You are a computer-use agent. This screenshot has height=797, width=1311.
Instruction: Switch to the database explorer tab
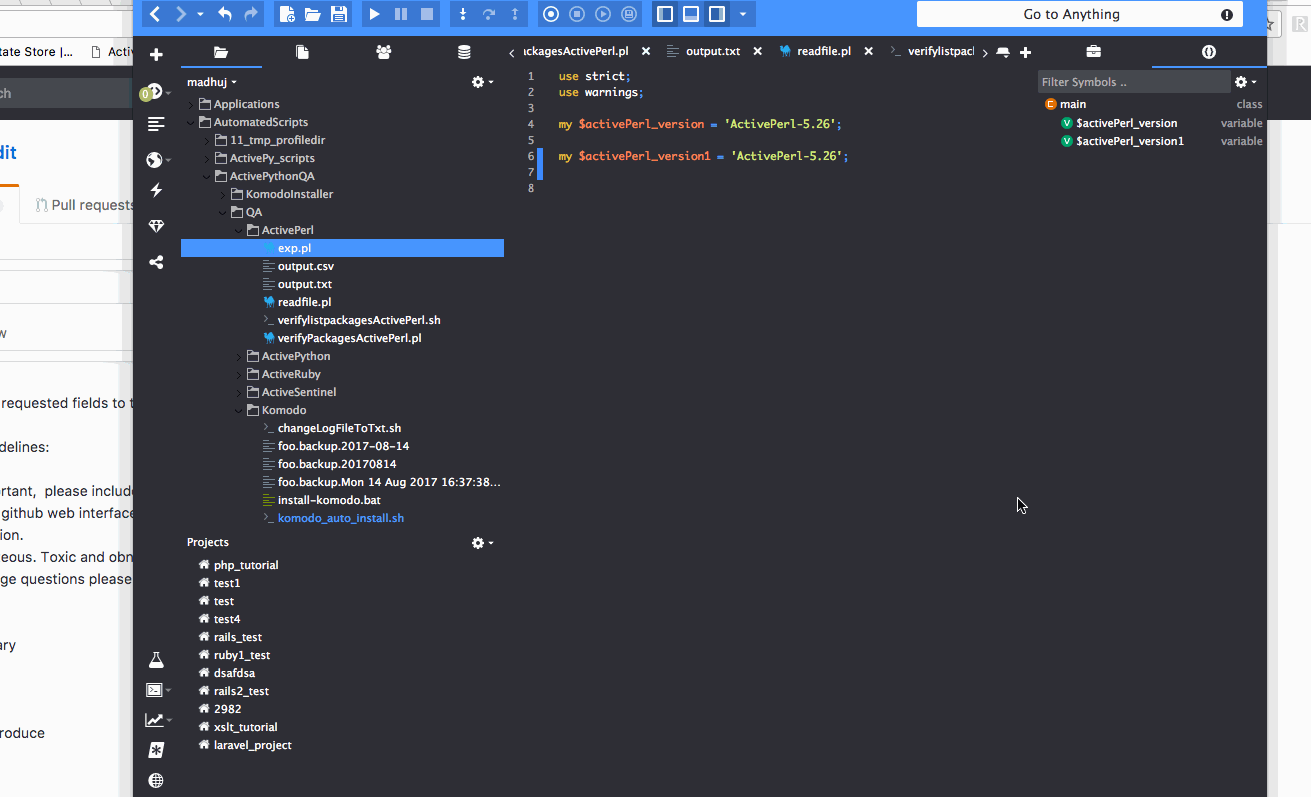click(464, 52)
